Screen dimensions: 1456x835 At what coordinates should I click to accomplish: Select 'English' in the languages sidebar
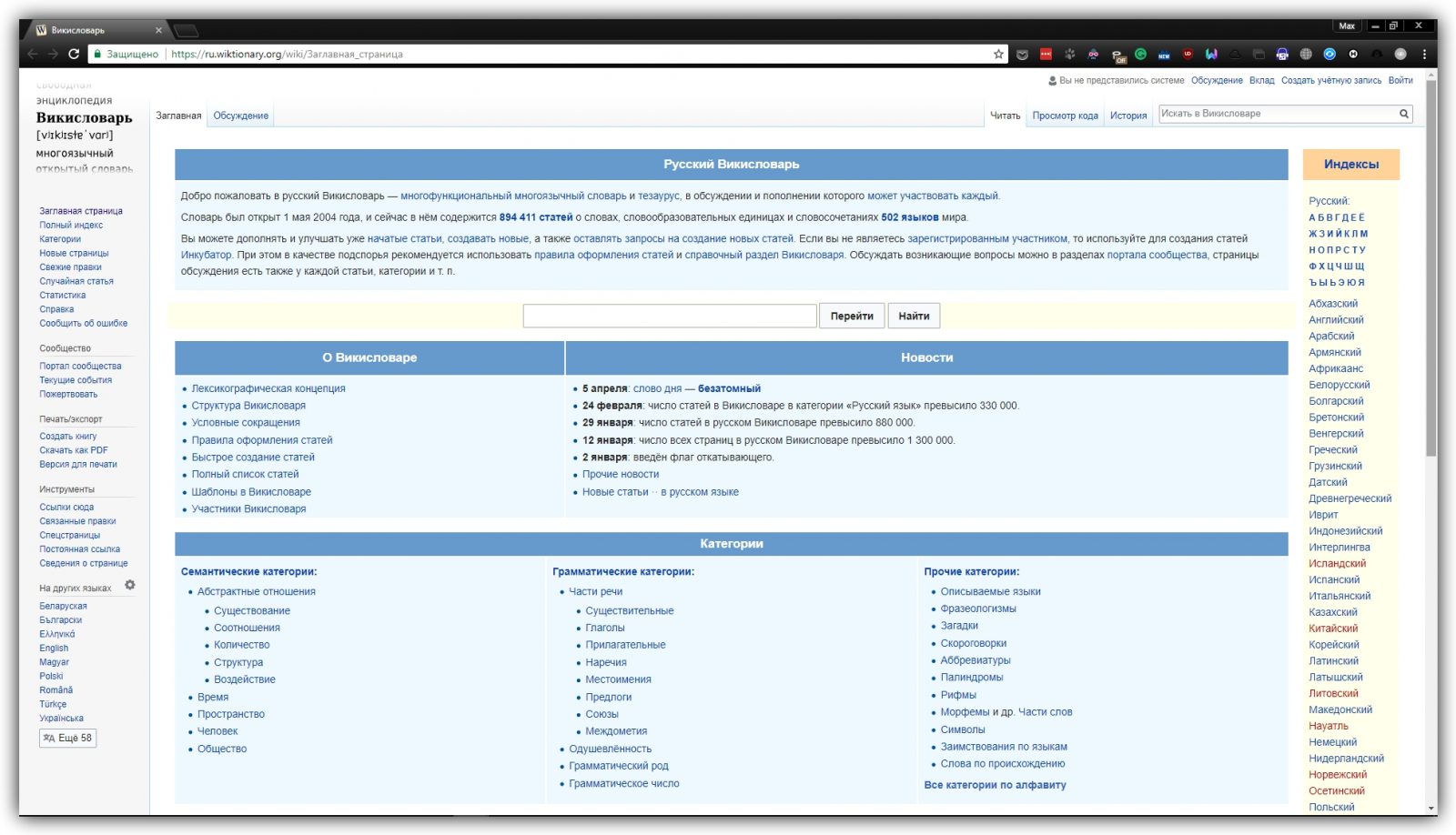pos(54,648)
